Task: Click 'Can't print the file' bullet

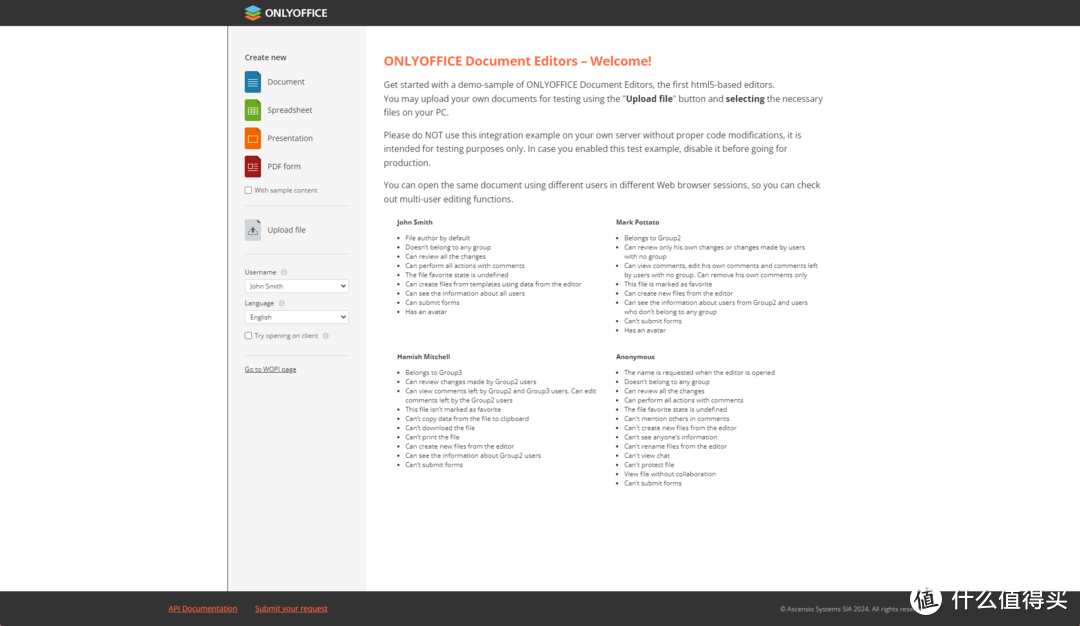Action: pyautogui.click(x=432, y=437)
